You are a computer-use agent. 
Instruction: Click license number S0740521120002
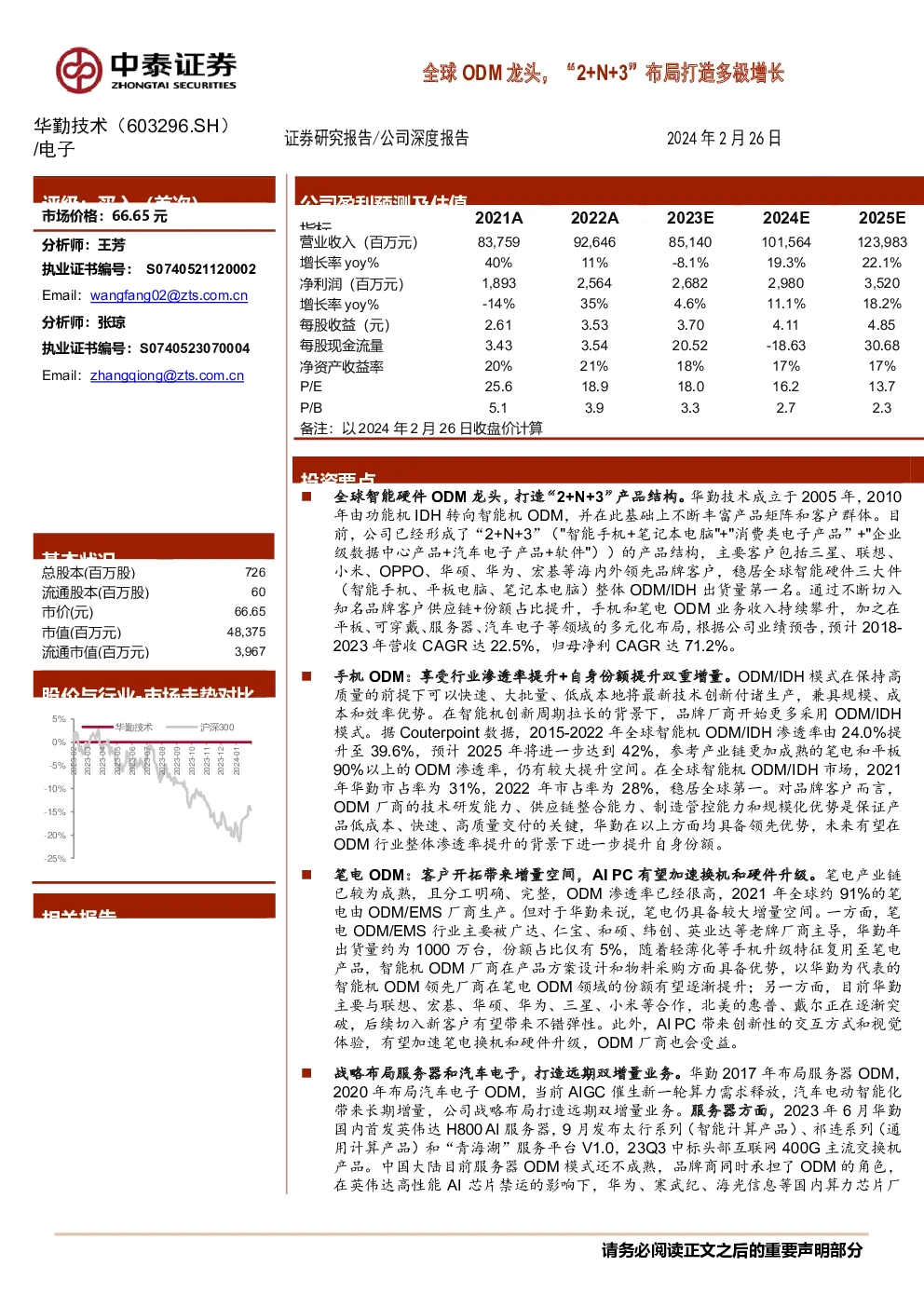201,269
